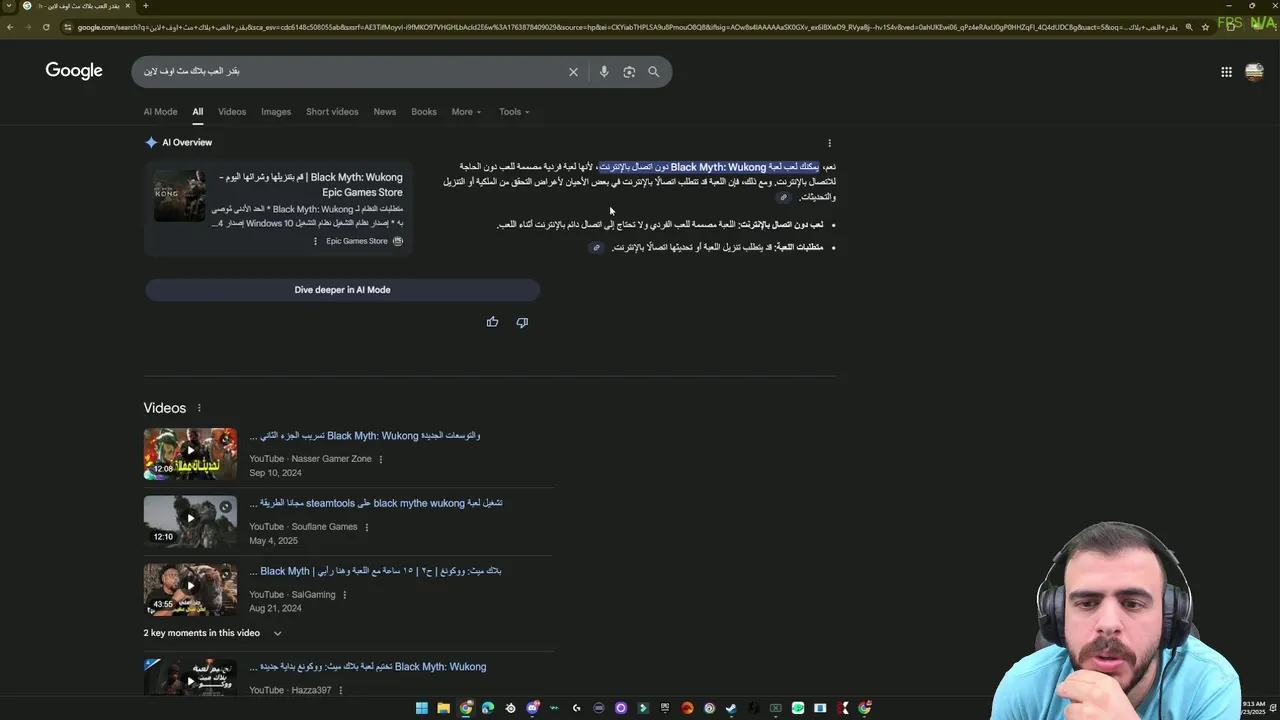Click the Sep 10, 2024 date text
Viewport: 1280px width, 720px height.
click(x=275, y=473)
